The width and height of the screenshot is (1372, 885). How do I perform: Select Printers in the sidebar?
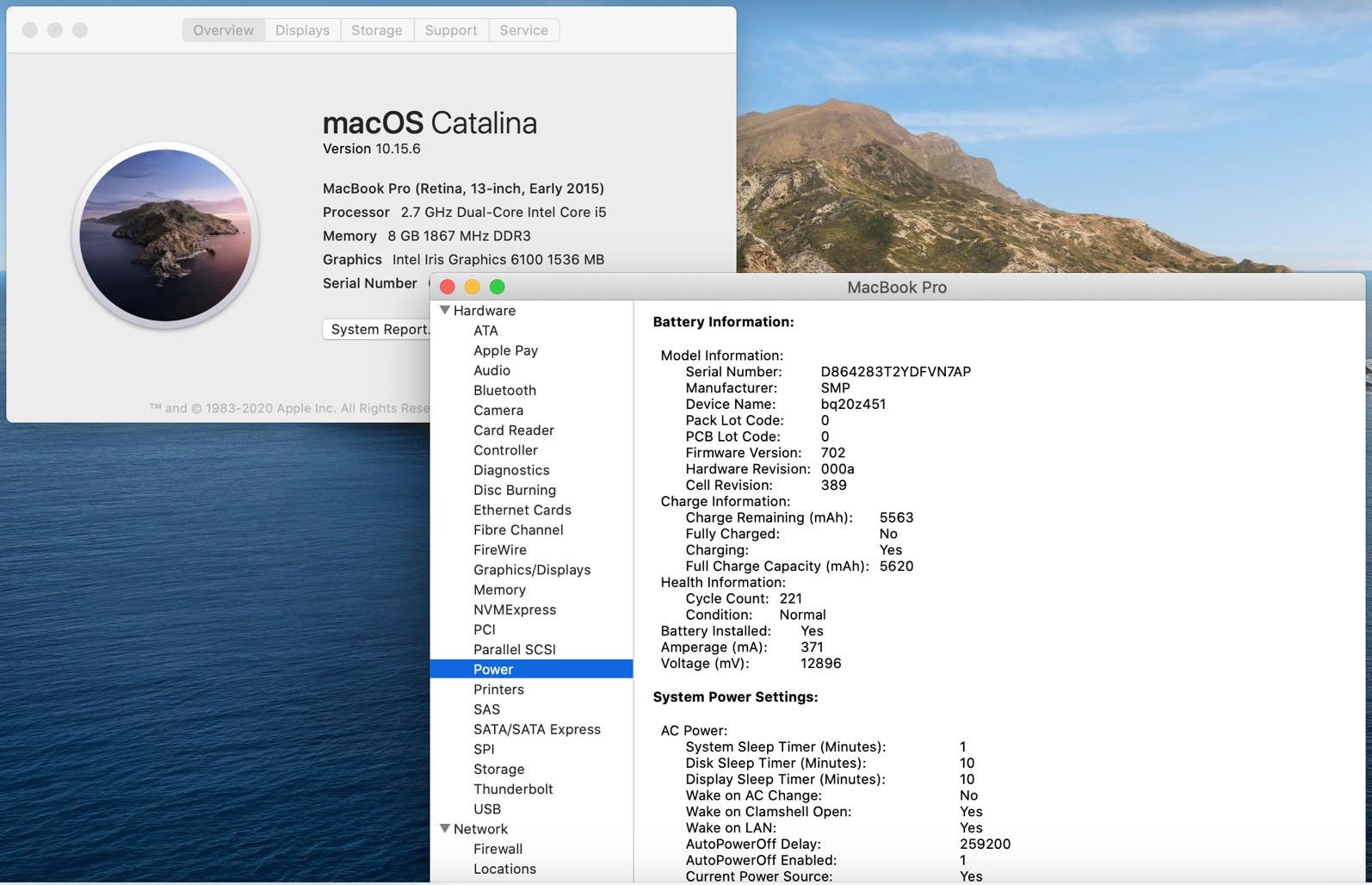[x=498, y=689]
